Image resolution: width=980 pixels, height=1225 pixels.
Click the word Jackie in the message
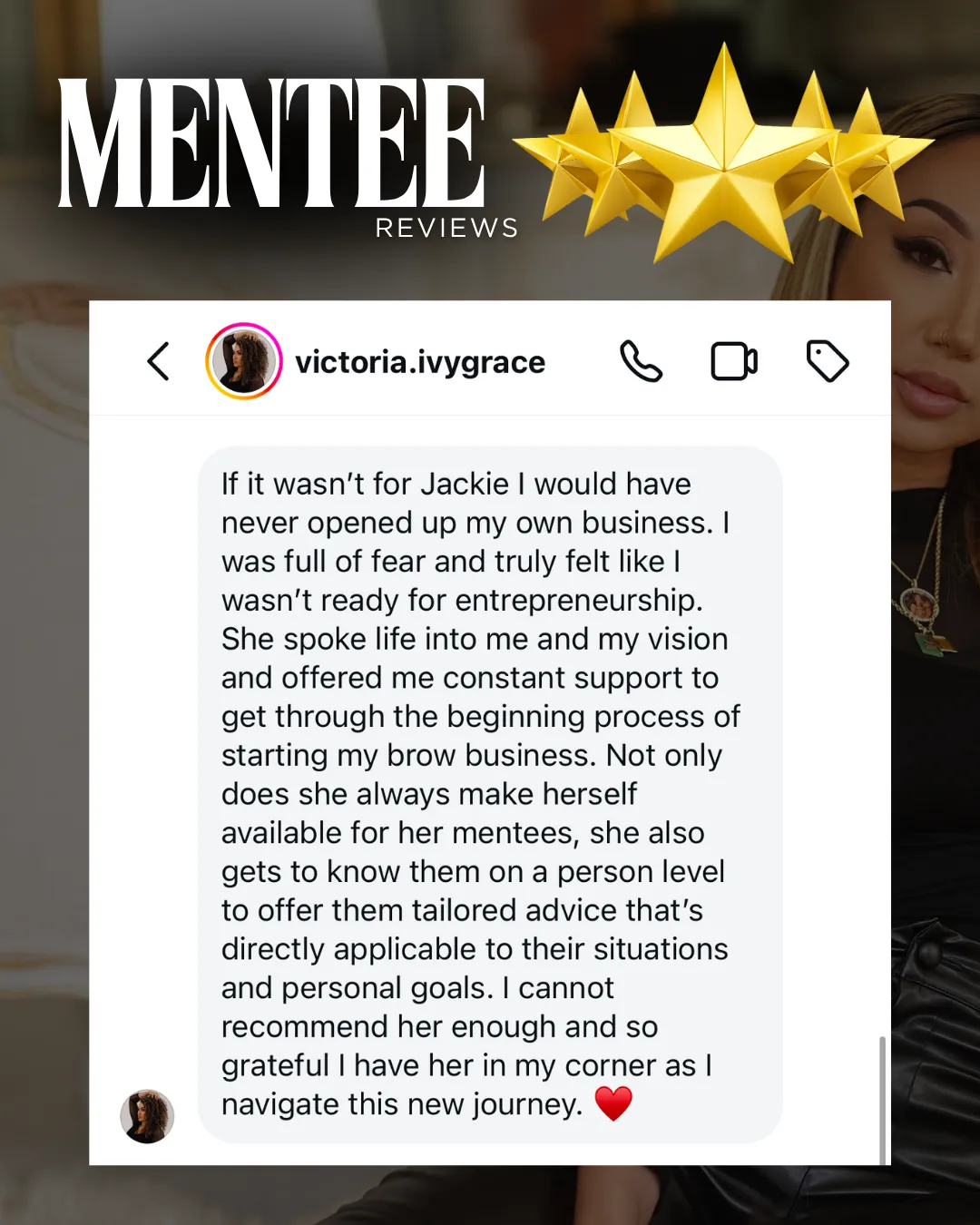click(464, 484)
